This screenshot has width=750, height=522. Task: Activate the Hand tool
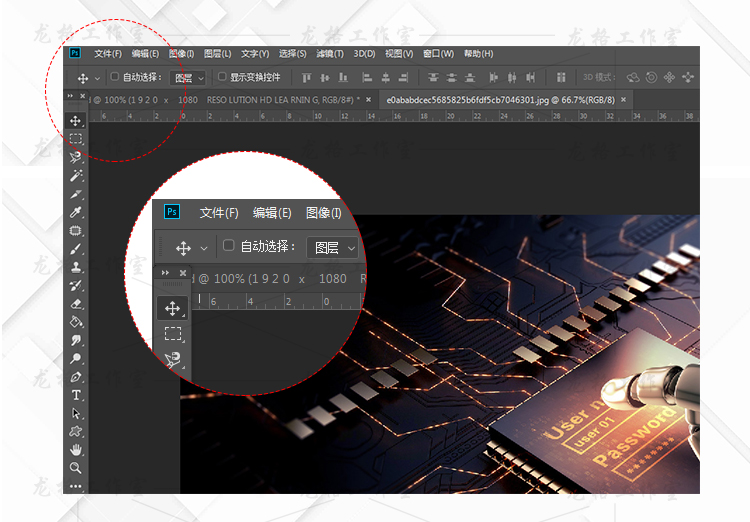tap(75, 450)
